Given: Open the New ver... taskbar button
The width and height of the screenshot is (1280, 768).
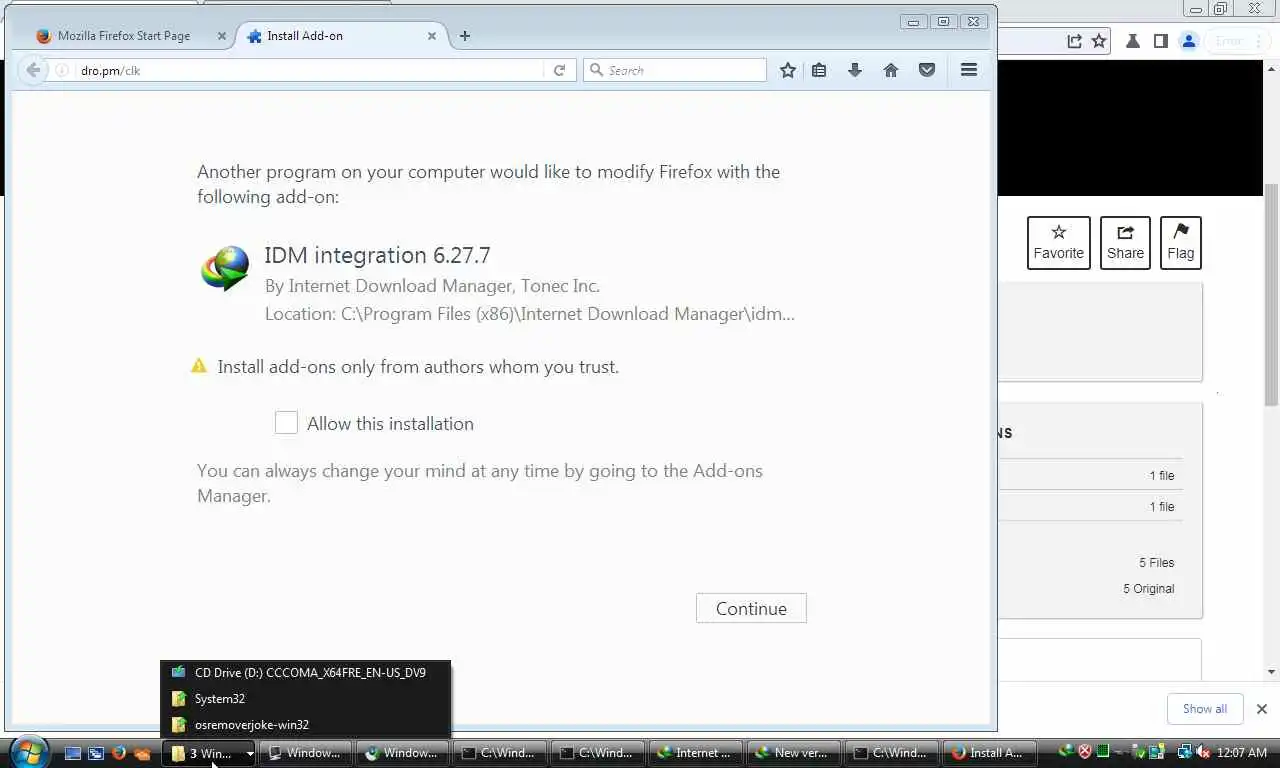Looking at the screenshot, I should (793, 753).
